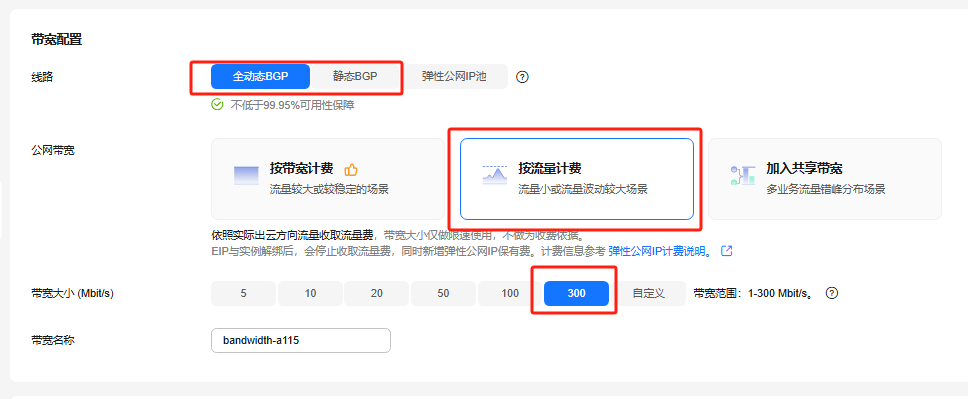Click green checkmark availability icon
The image size is (968, 399).
(217, 104)
